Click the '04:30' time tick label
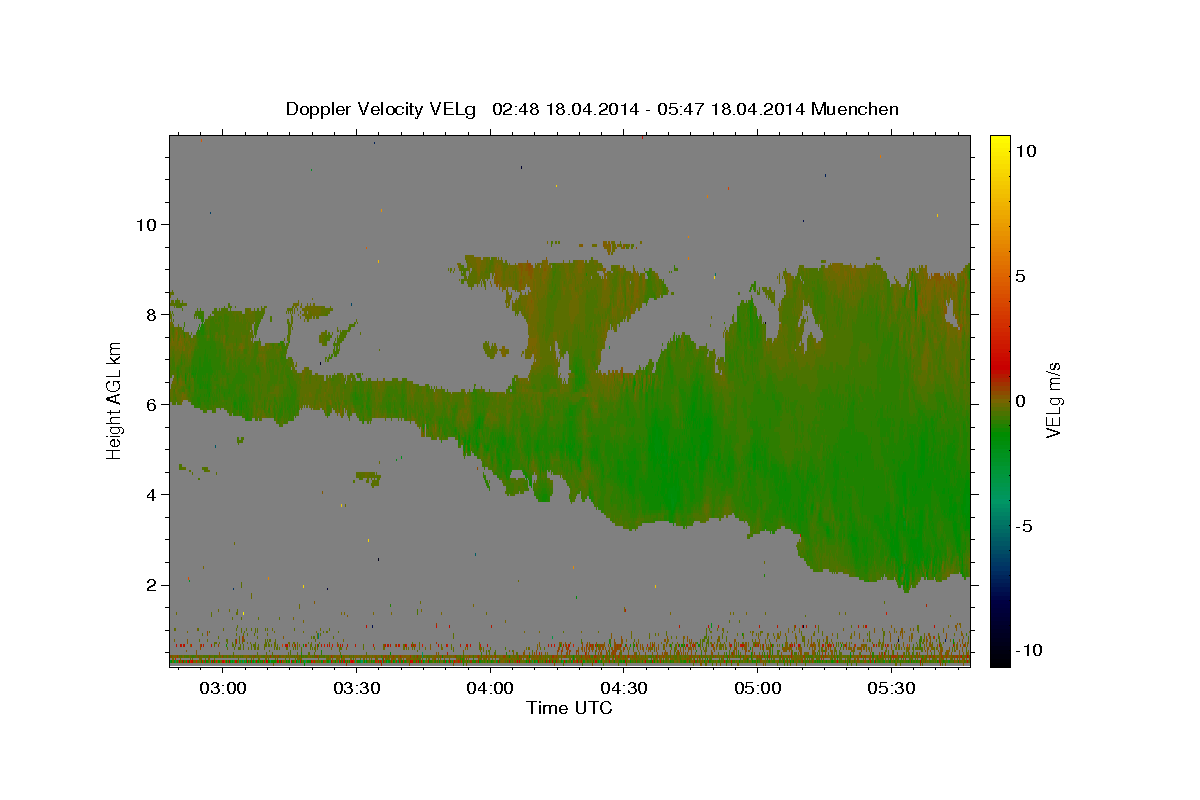Image resolution: width=1200 pixels, height=800 pixels. [x=624, y=689]
